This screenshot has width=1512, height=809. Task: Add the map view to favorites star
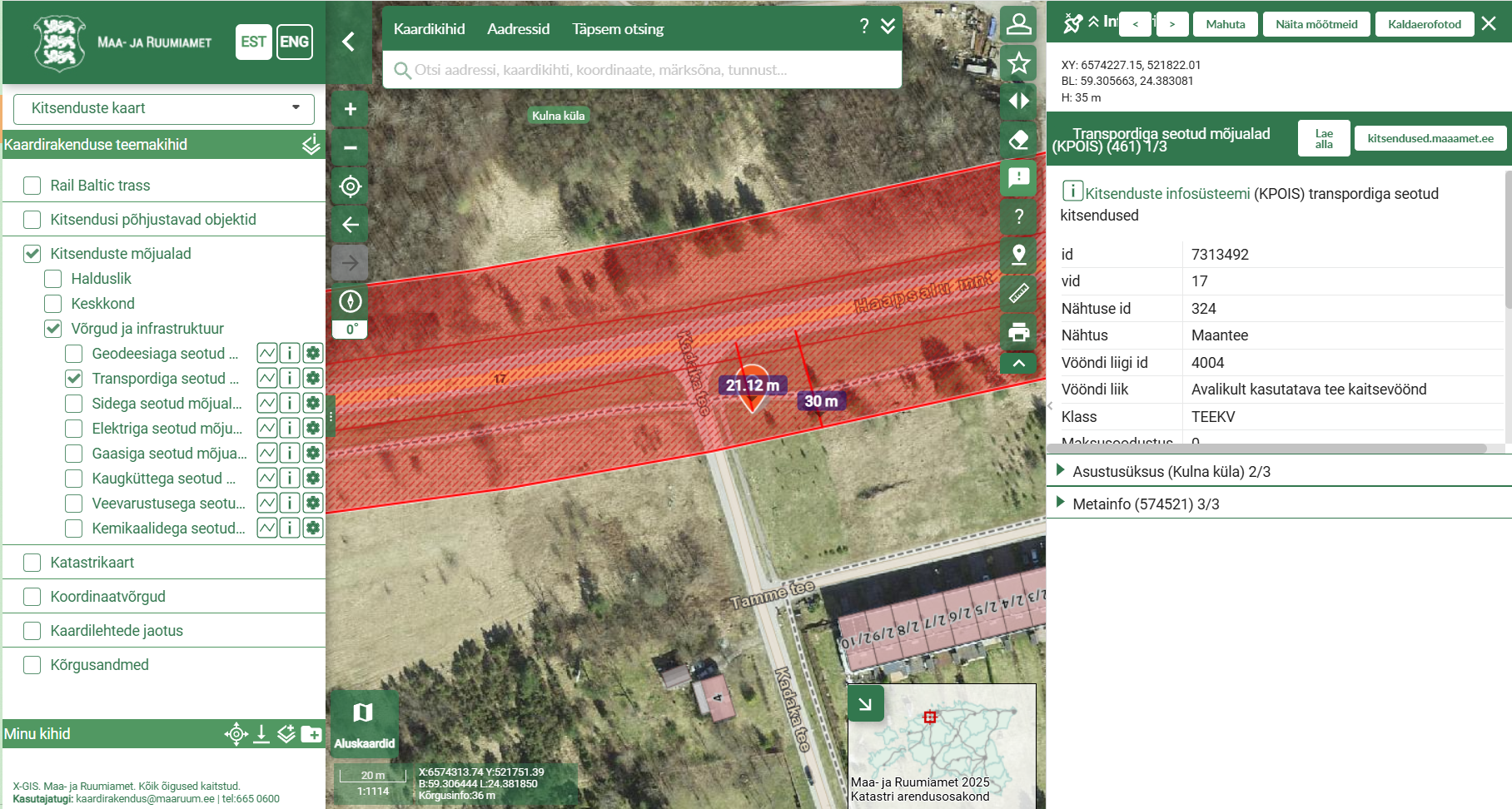click(1018, 63)
